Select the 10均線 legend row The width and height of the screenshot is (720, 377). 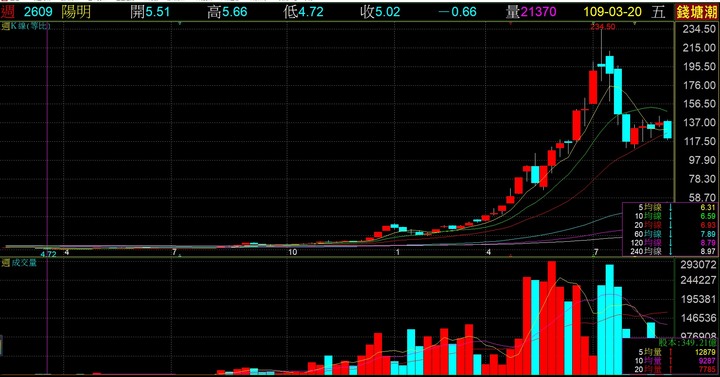(670, 216)
